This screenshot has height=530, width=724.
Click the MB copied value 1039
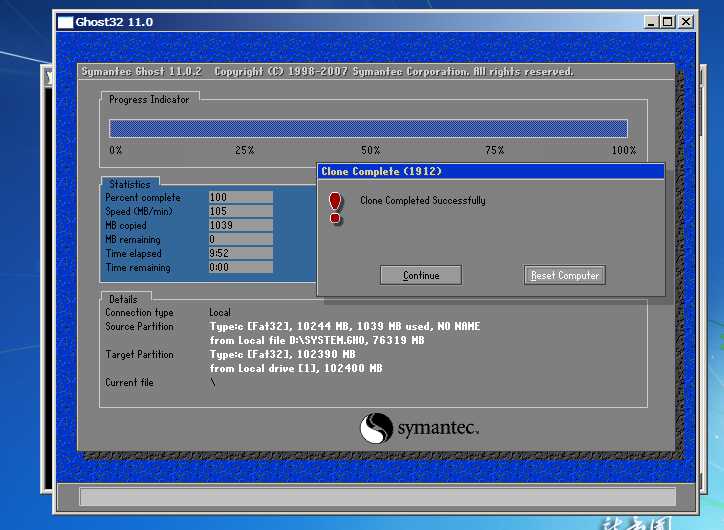[240, 225]
